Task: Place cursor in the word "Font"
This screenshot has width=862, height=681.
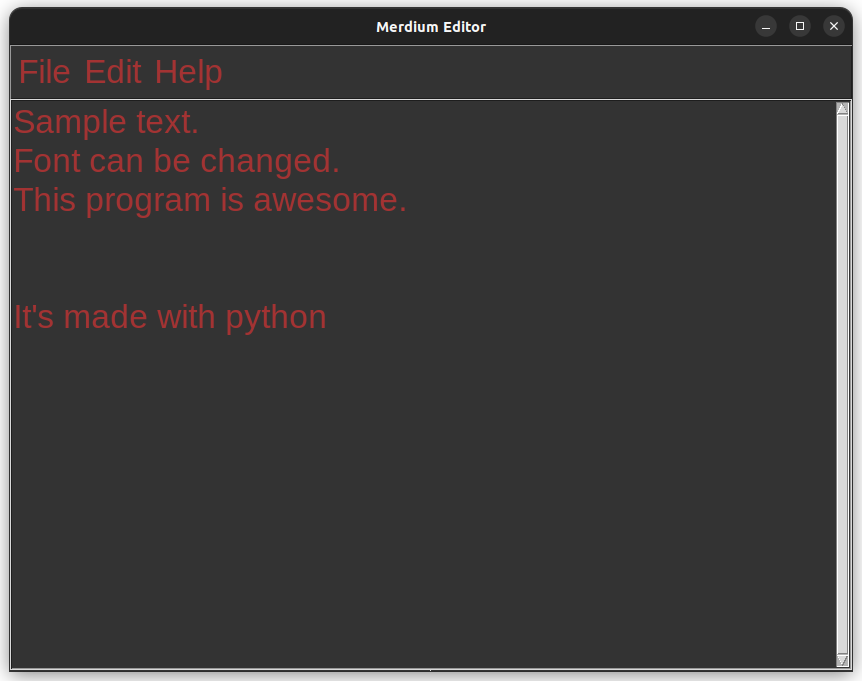Action: (46, 161)
